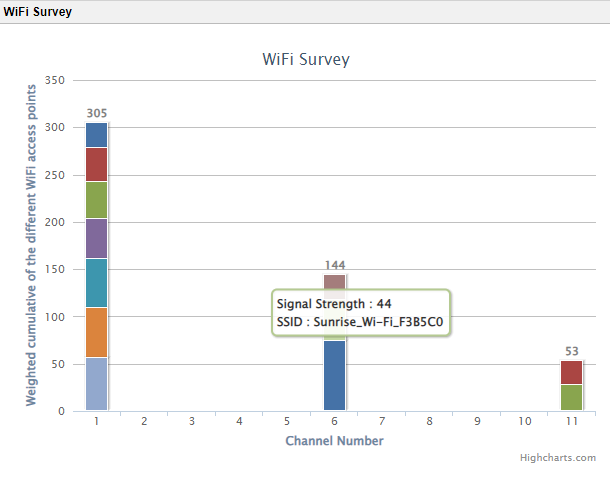This screenshot has width=610, height=477.
Task: Select the purple segment in channel 1 bar
Action: (96, 238)
